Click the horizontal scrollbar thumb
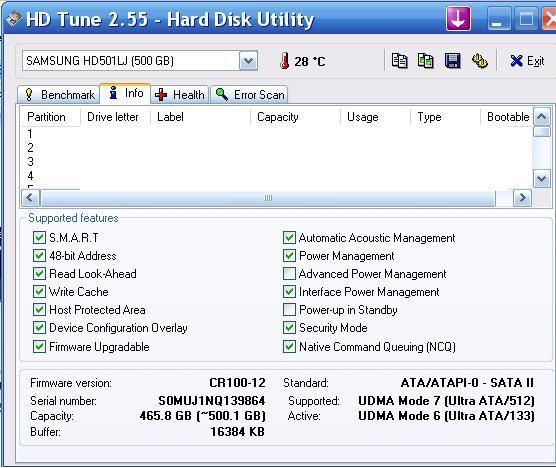The height and width of the screenshot is (468, 556). tap(268, 198)
